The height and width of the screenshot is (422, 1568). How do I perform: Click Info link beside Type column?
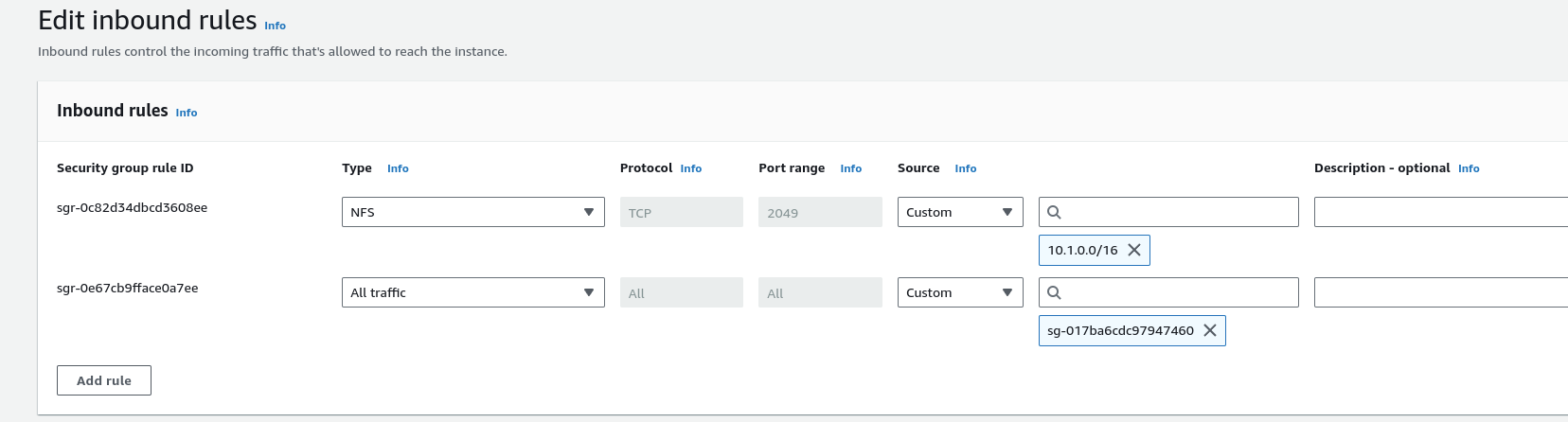(x=398, y=168)
